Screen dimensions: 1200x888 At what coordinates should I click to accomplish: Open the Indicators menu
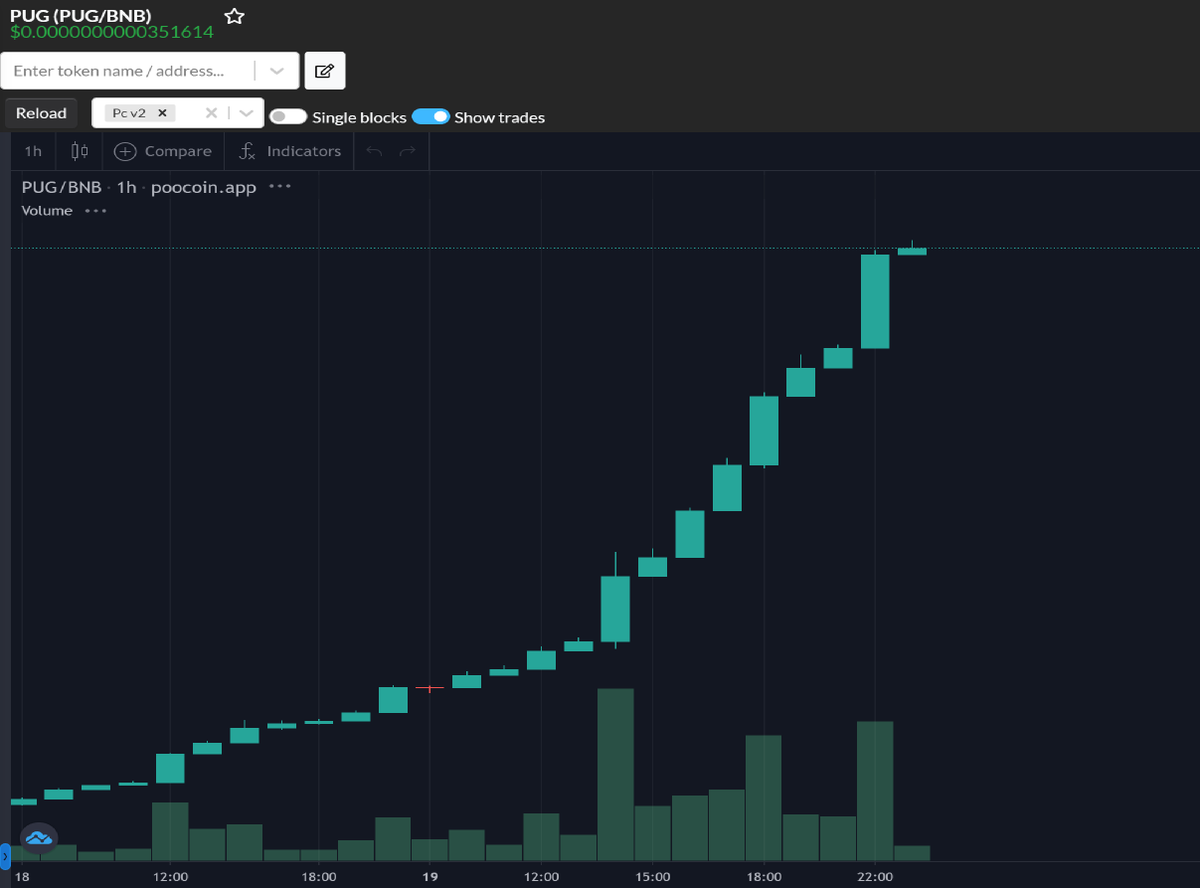coord(304,151)
